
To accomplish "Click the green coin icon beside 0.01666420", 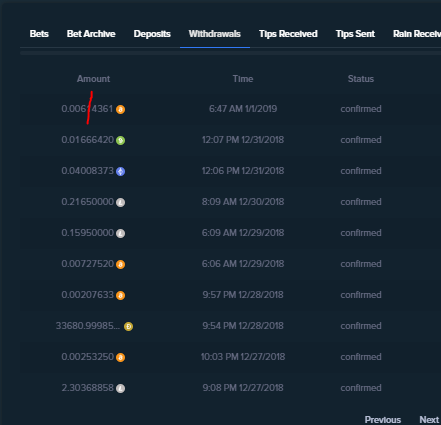I will coord(120,140).
